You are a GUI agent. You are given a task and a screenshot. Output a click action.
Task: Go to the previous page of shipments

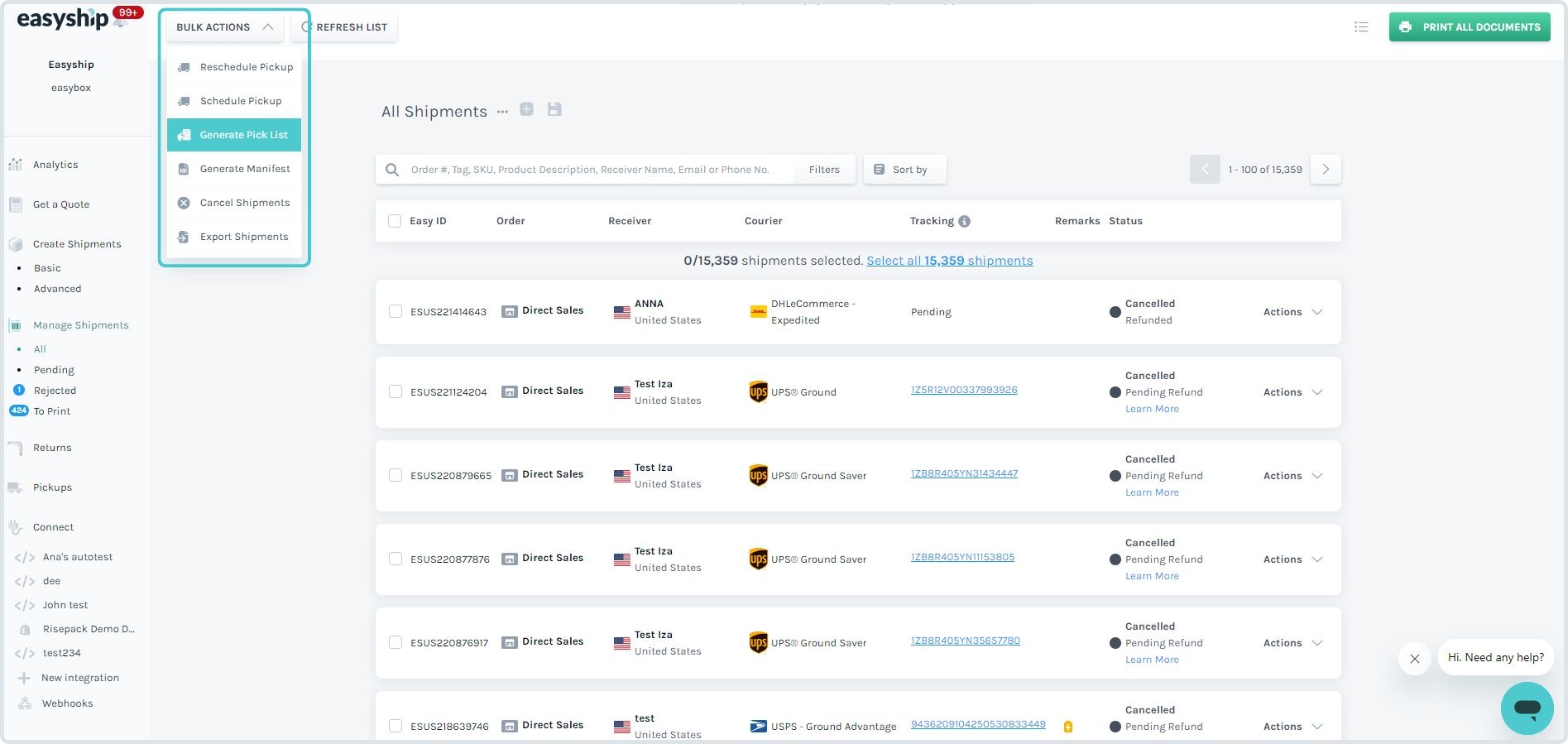point(1205,169)
